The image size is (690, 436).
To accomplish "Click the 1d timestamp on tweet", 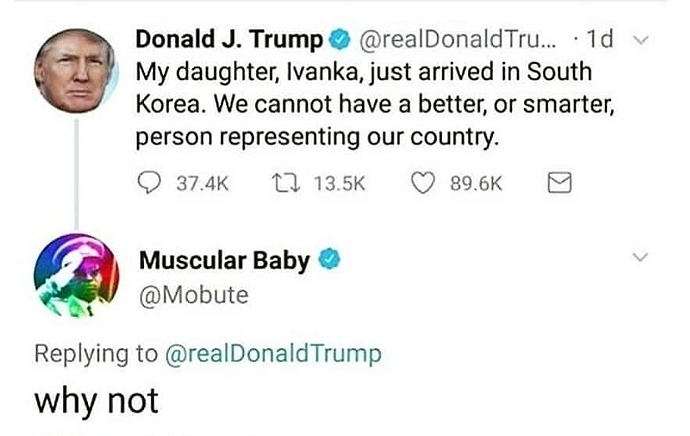I will (600, 40).
